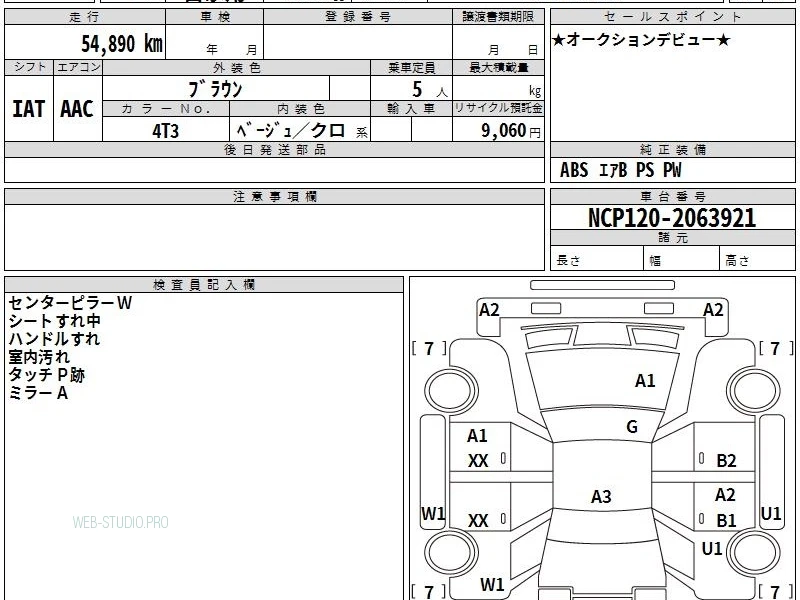Select inspector note 室内汚れ
This screenshot has width=800, height=600.
tap(39, 357)
